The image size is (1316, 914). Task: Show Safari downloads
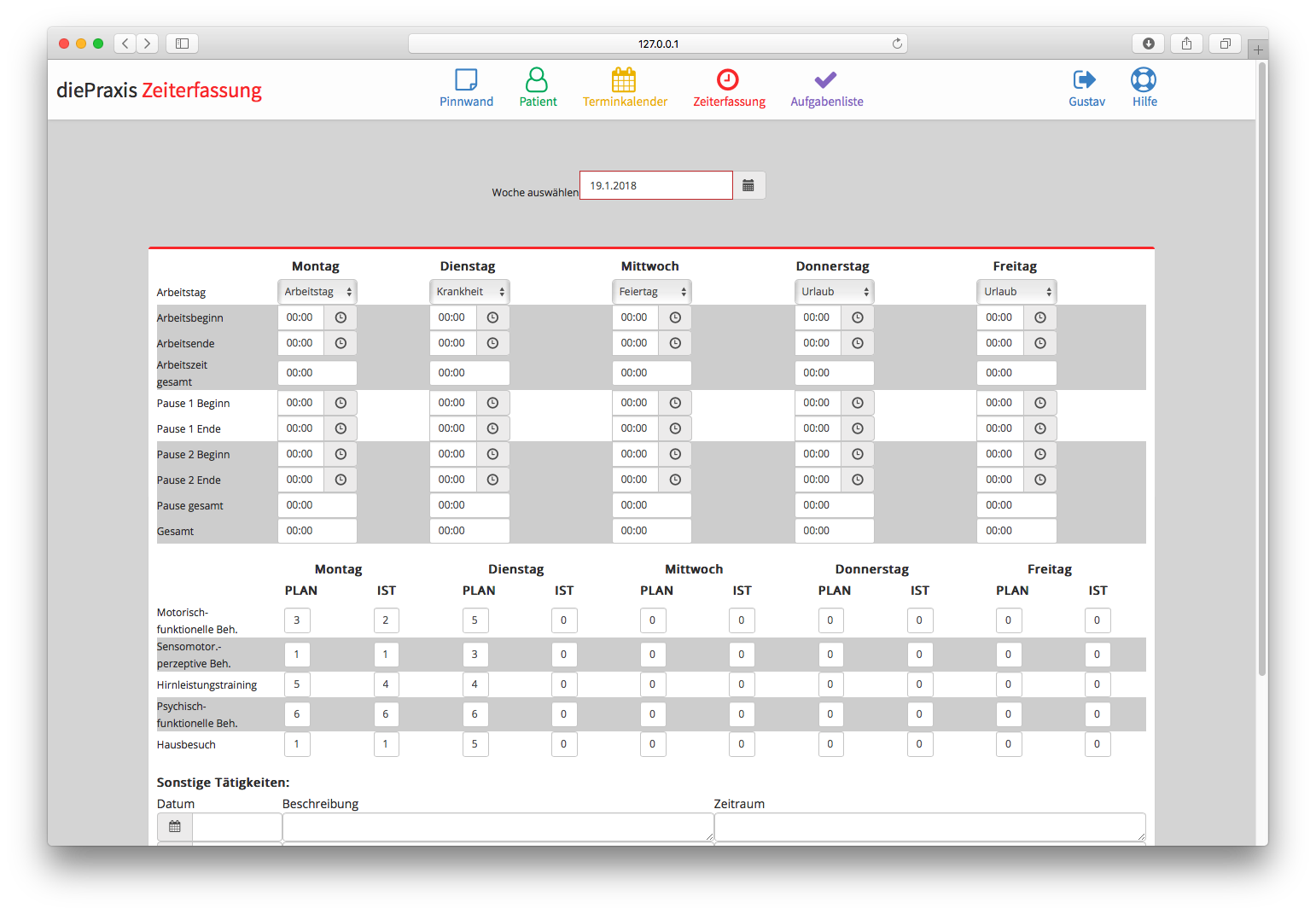click(x=1148, y=44)
